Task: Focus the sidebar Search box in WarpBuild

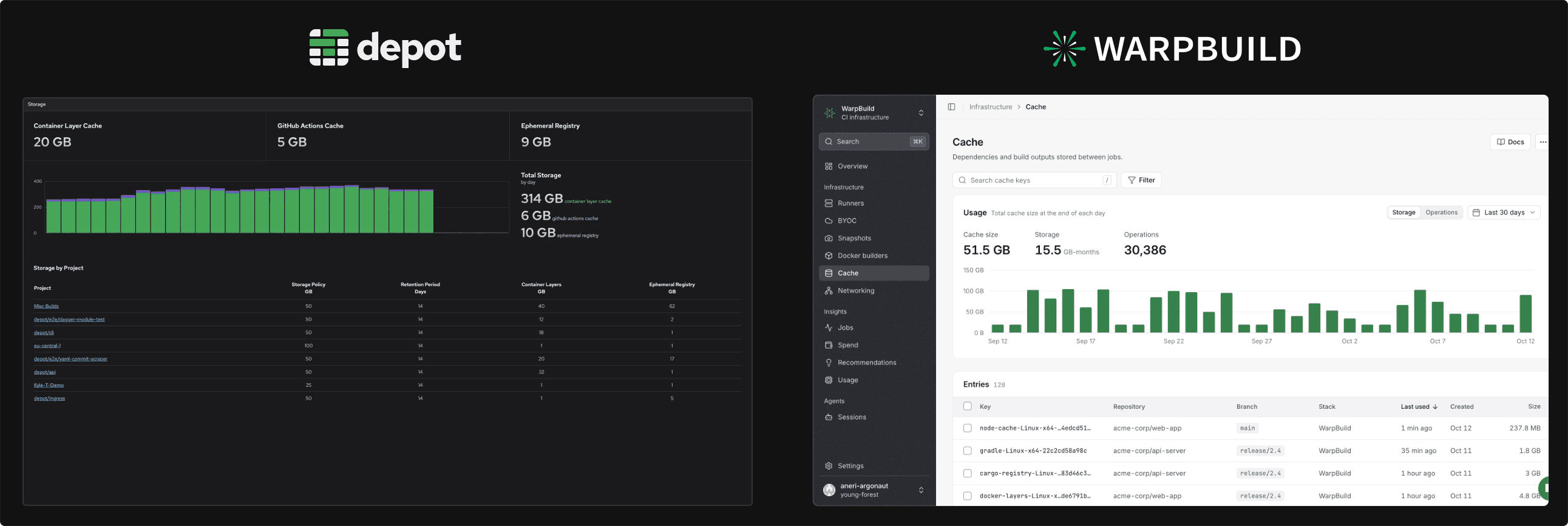Action: (x=874, y=142)
